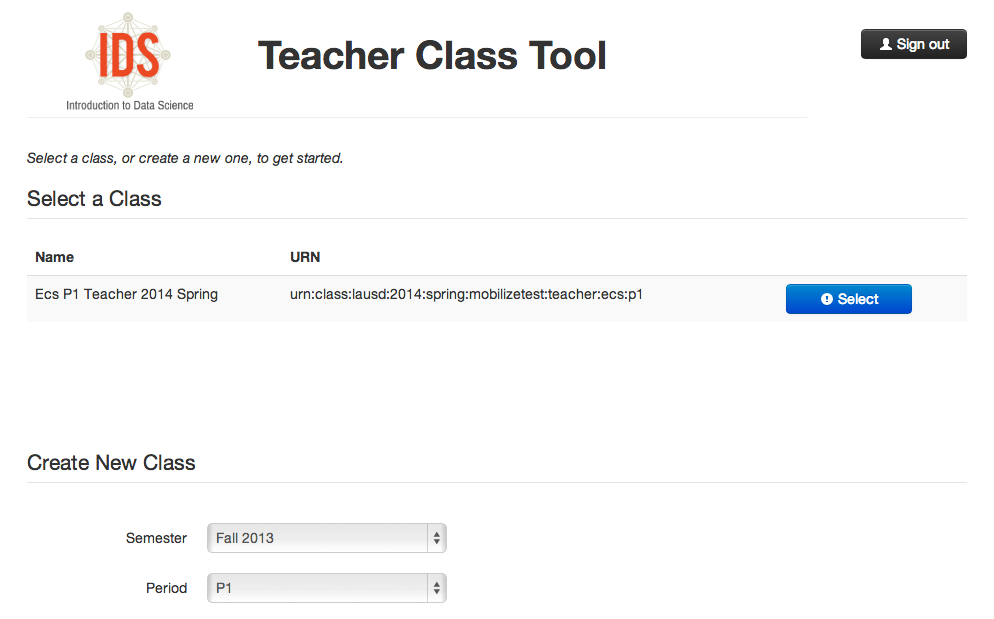Click the class URN text in the table
This screenshot has height=619, width=994.
472,295
